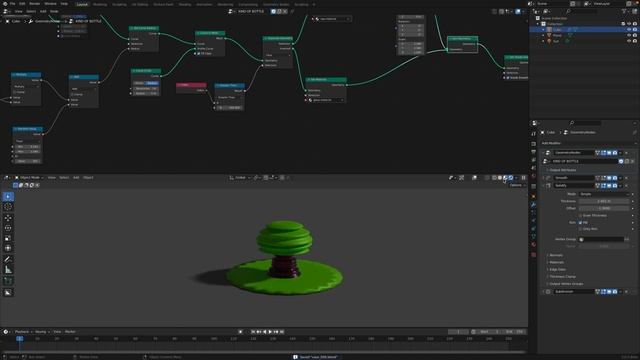This screenshot has width=640, height=360.
Task: Toggle visibility of Cube in outliner
Action: coord(629,29)
